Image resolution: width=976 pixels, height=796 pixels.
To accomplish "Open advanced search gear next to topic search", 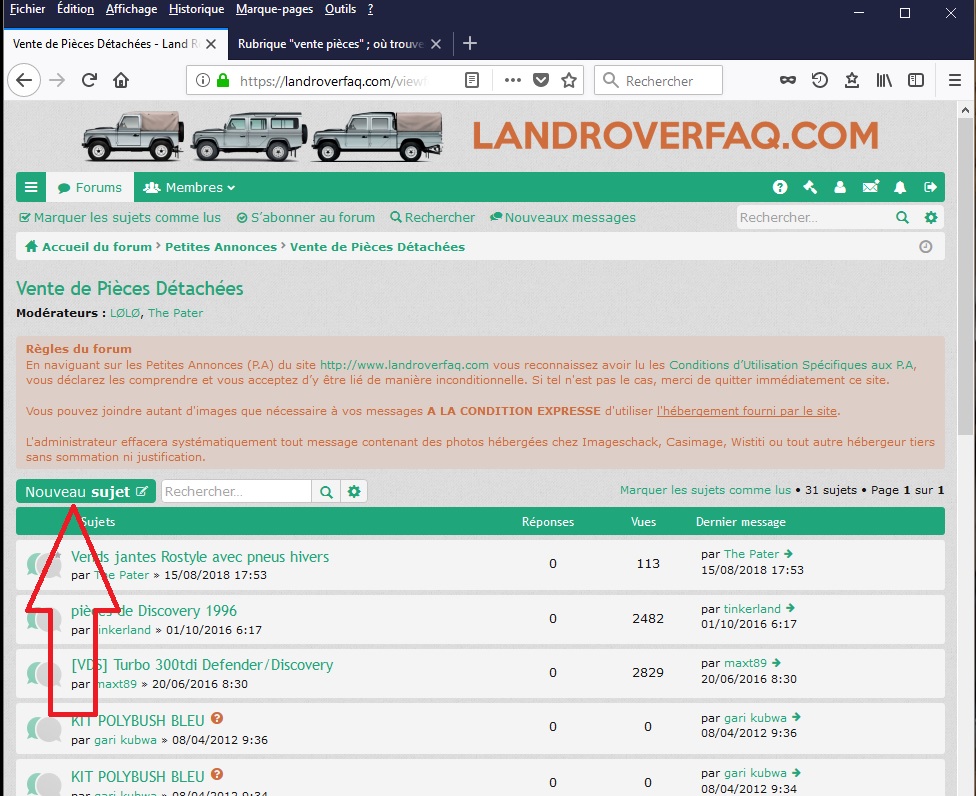I will pyautogui.click(x=354, y=491).
